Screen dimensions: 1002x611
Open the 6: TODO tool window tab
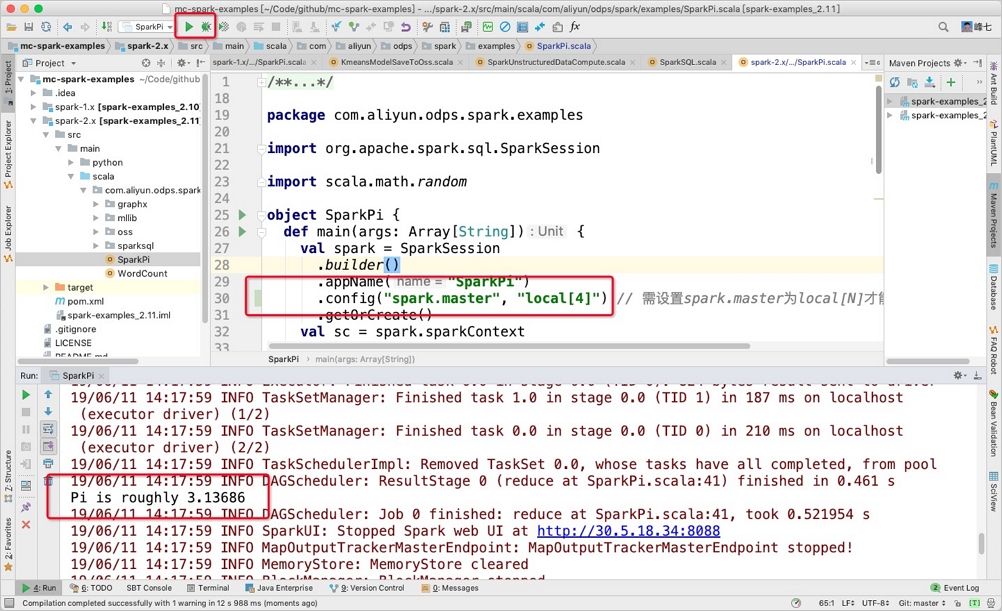click(91, 588)
